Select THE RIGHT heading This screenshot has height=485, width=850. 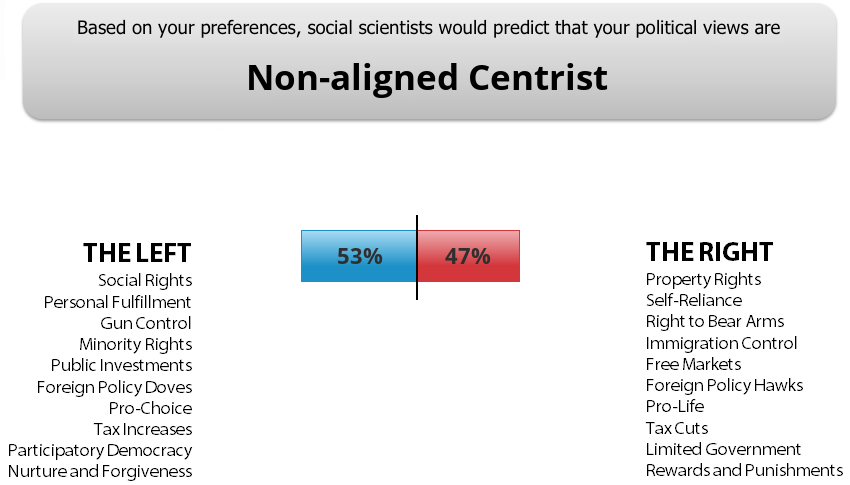[x=709, y=252]
